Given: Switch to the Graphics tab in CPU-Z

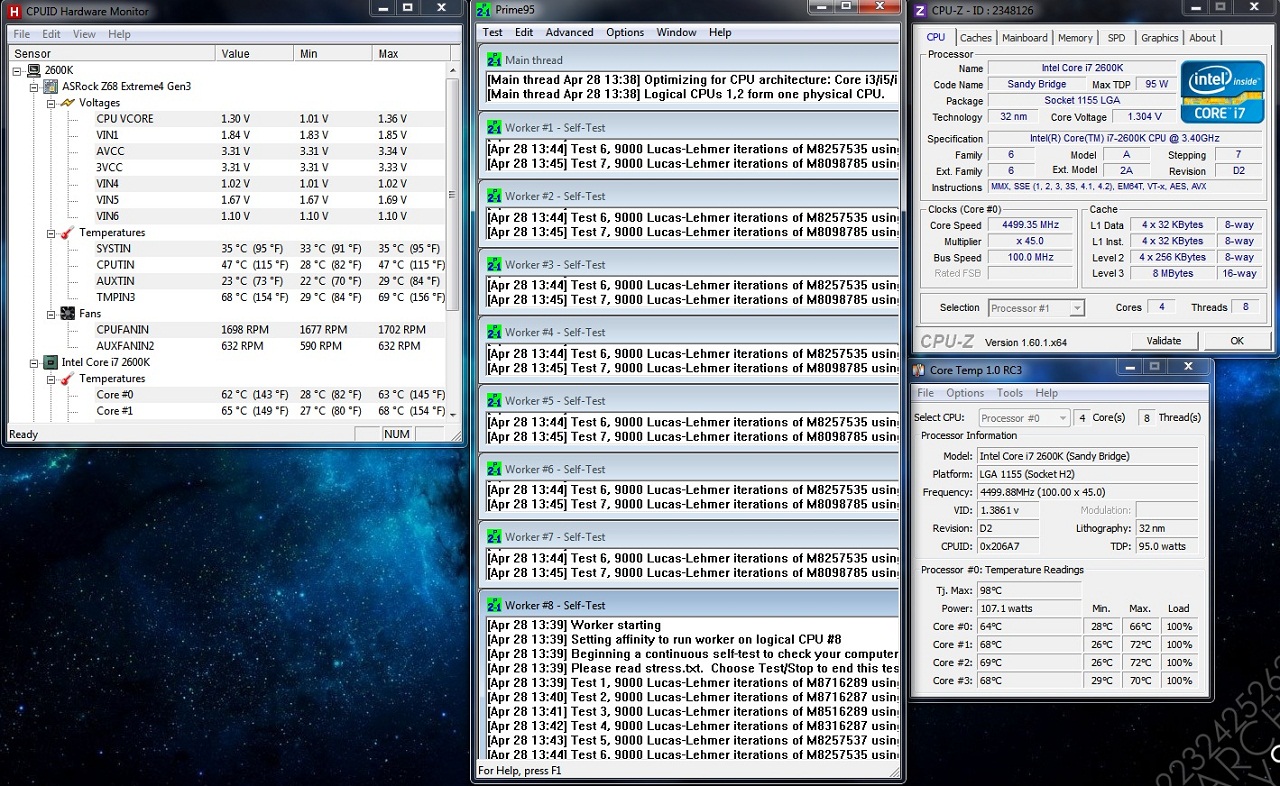Looking at the screenshot, I should [x=1160, y=38].
